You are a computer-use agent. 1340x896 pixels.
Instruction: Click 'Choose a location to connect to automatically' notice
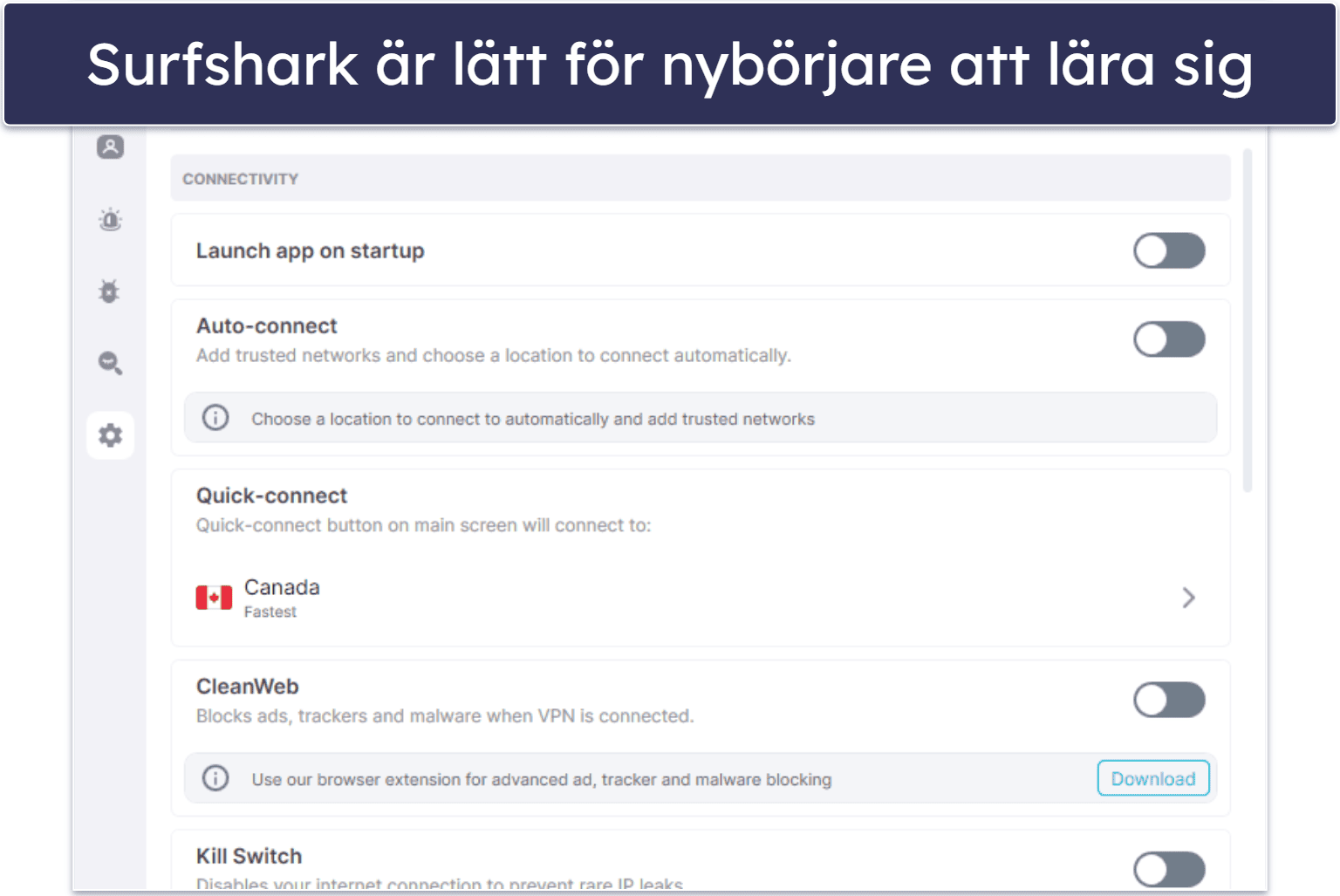533,419
